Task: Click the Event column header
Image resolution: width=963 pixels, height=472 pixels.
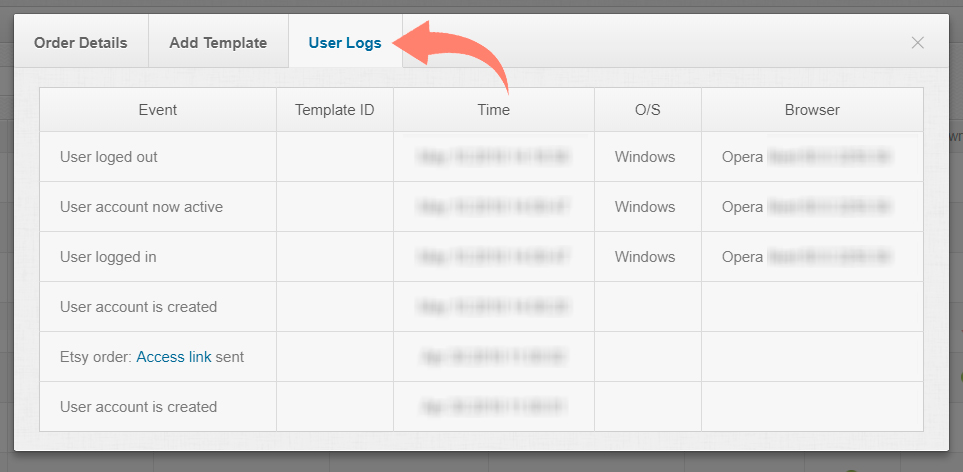Action: click(x=158, y=110)
